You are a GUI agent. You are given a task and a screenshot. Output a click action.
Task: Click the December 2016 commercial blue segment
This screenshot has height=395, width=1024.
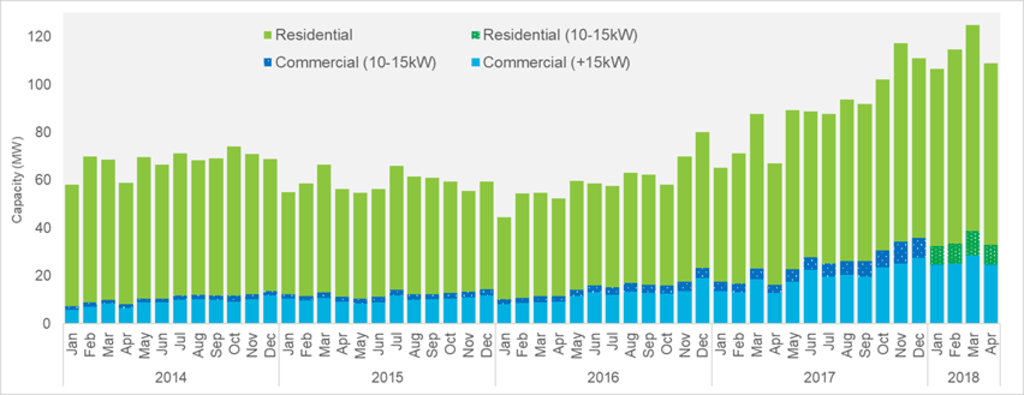click(703, 300)
